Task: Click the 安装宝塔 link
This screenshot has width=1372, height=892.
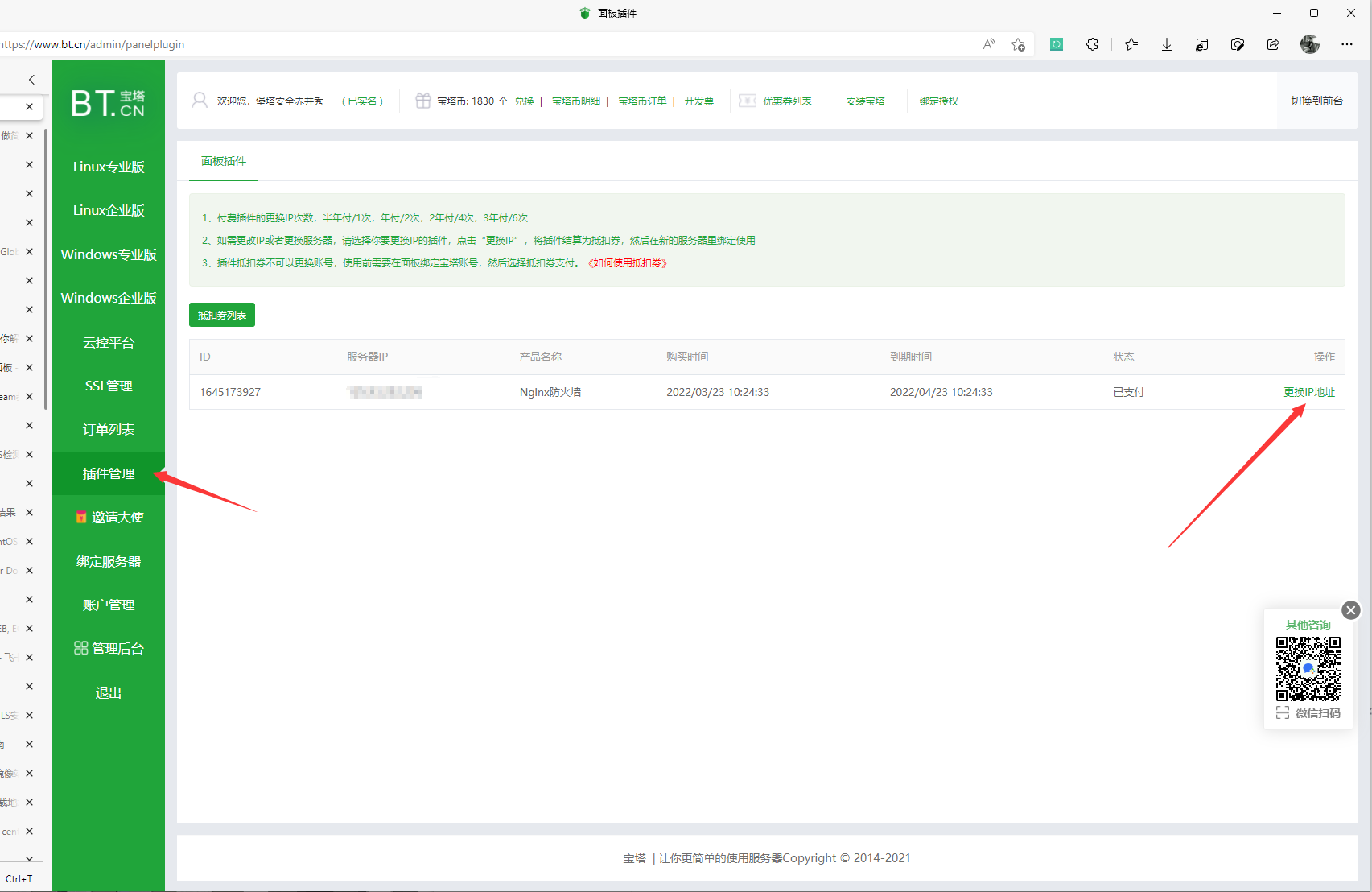Action: click(865, 101)
